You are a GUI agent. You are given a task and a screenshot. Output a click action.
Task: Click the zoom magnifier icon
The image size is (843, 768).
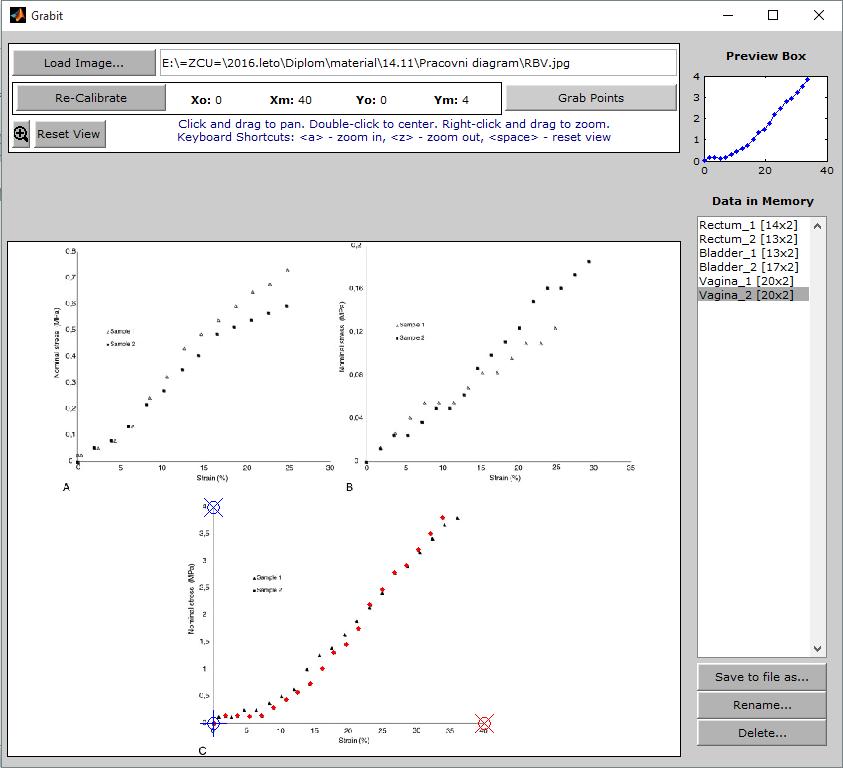(21, 134)
